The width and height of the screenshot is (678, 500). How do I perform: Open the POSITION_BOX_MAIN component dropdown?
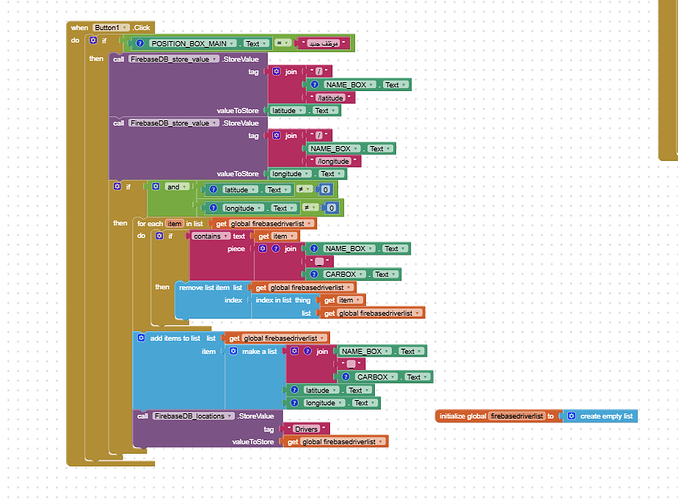[230, 44]
